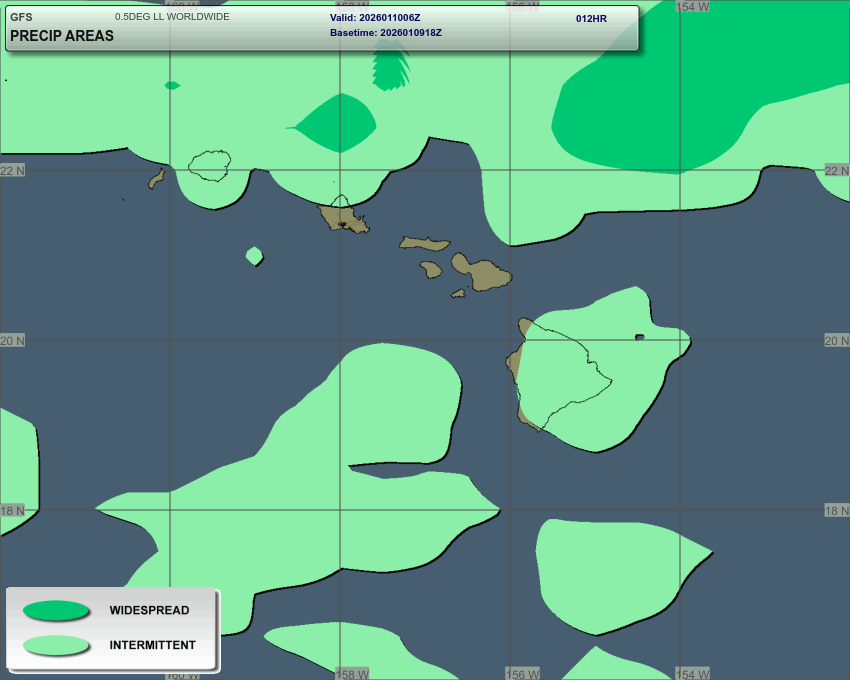Image resolution: width=850 pixels, height=680 pixels.
Task: Click the 20 N label on left edge
Action: 12,341
